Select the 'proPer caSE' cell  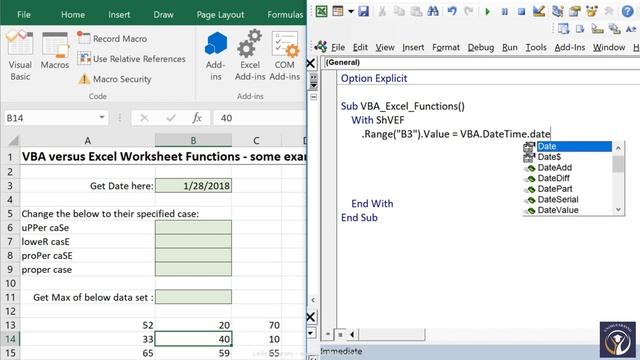click(x=87, y=256)
